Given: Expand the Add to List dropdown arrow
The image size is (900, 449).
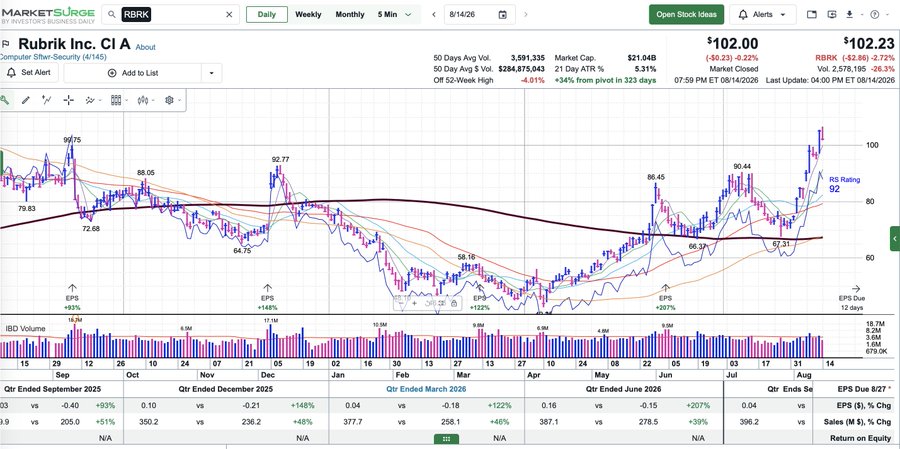Looking at the screenshot, I should [x=212, y=73].
